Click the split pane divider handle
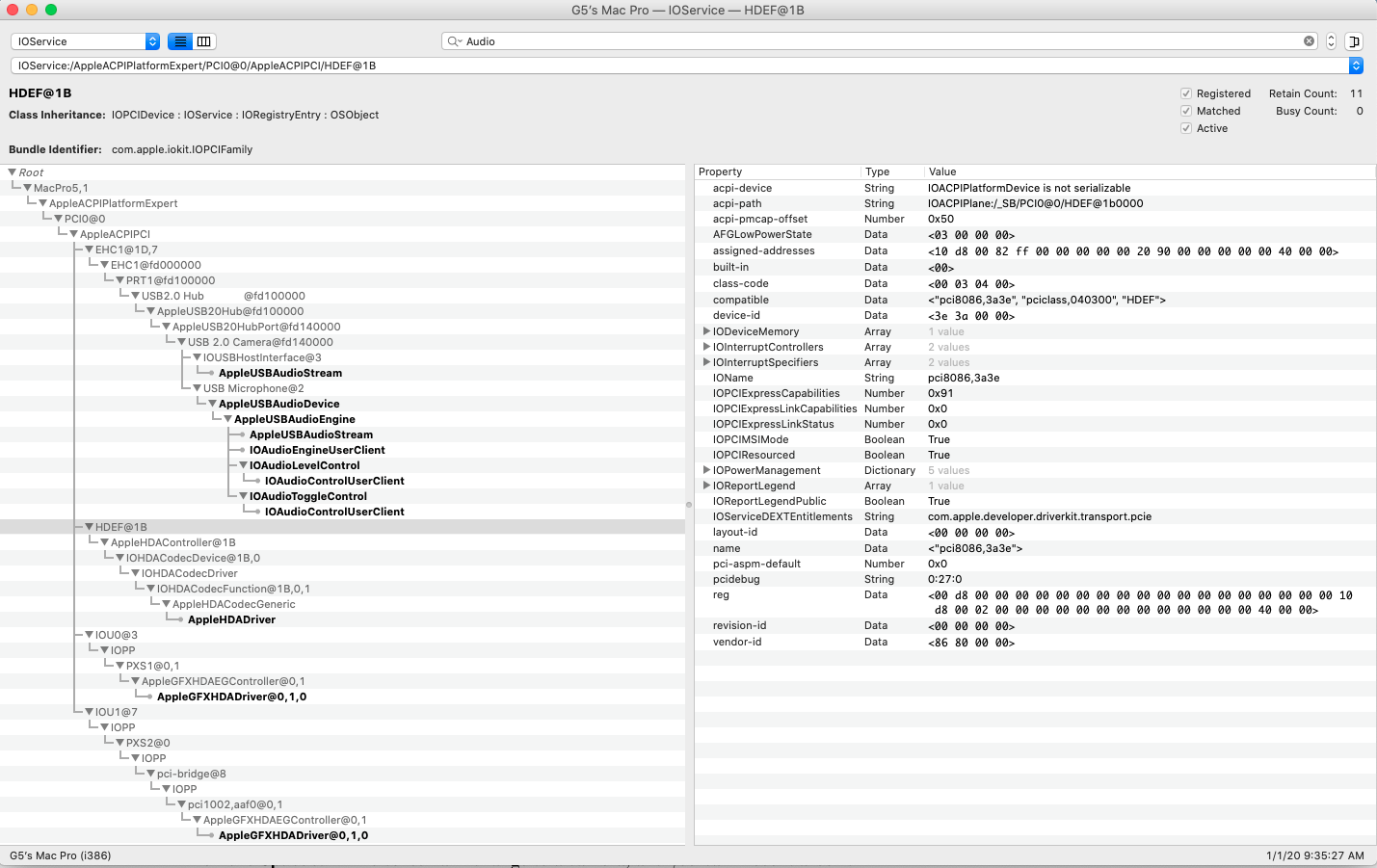Screen dimensions: 1377x868 pyautogui.click(x=689, y=505)
